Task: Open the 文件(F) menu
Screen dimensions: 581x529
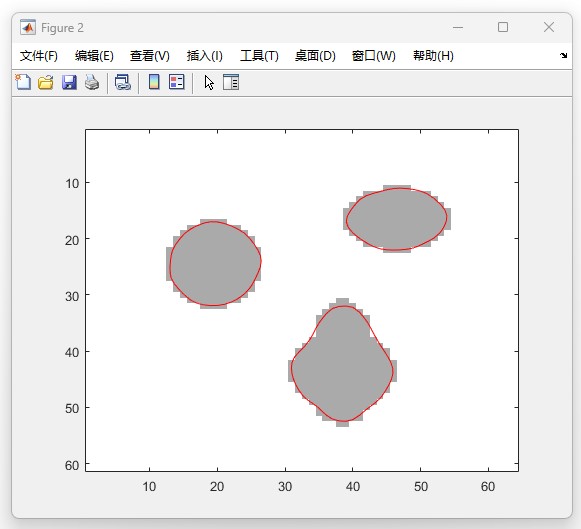Action: pos(39,56)
